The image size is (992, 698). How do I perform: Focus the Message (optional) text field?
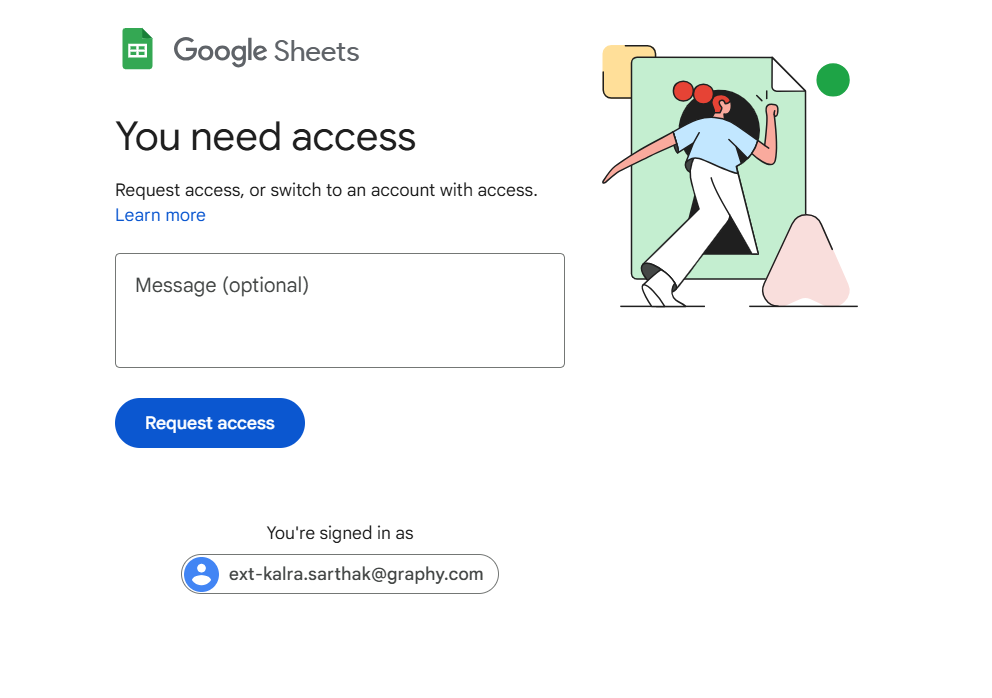(340, 310)
